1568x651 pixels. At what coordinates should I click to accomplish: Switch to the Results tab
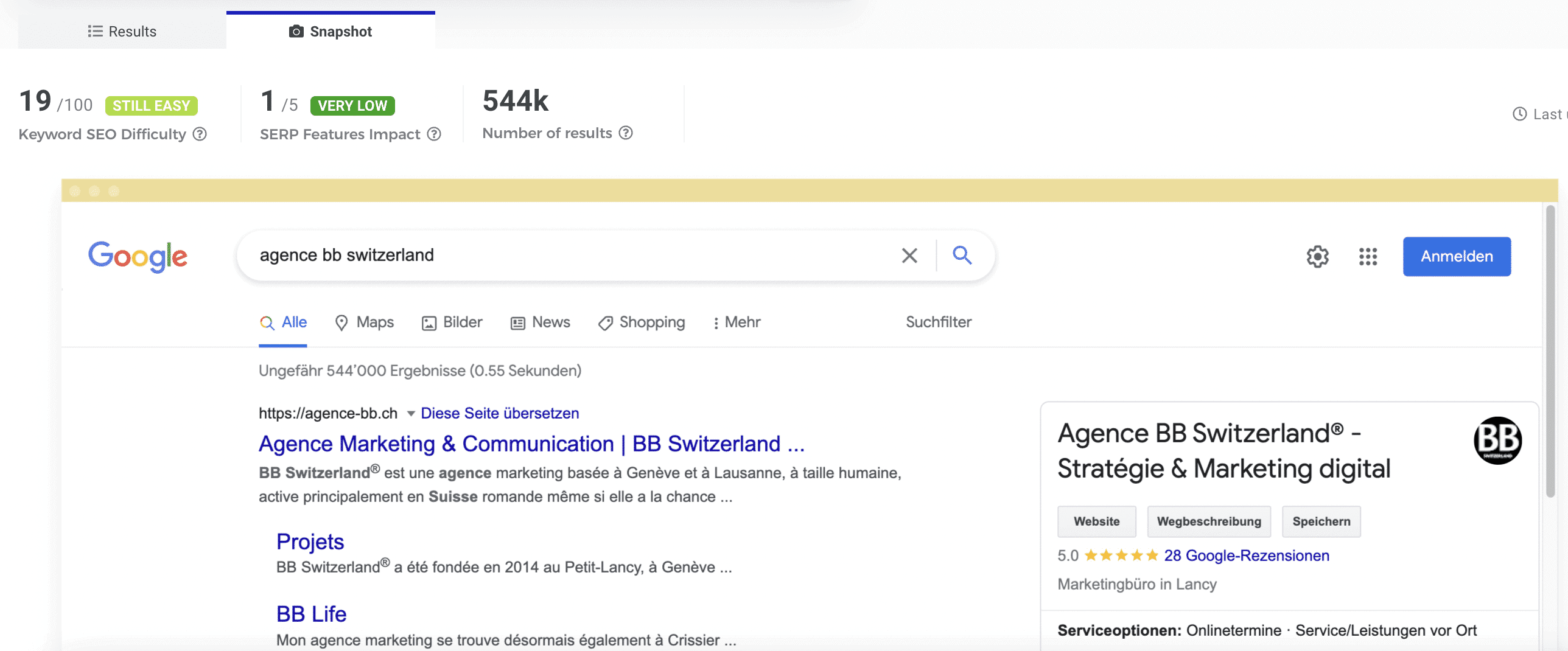pos(122,32)
